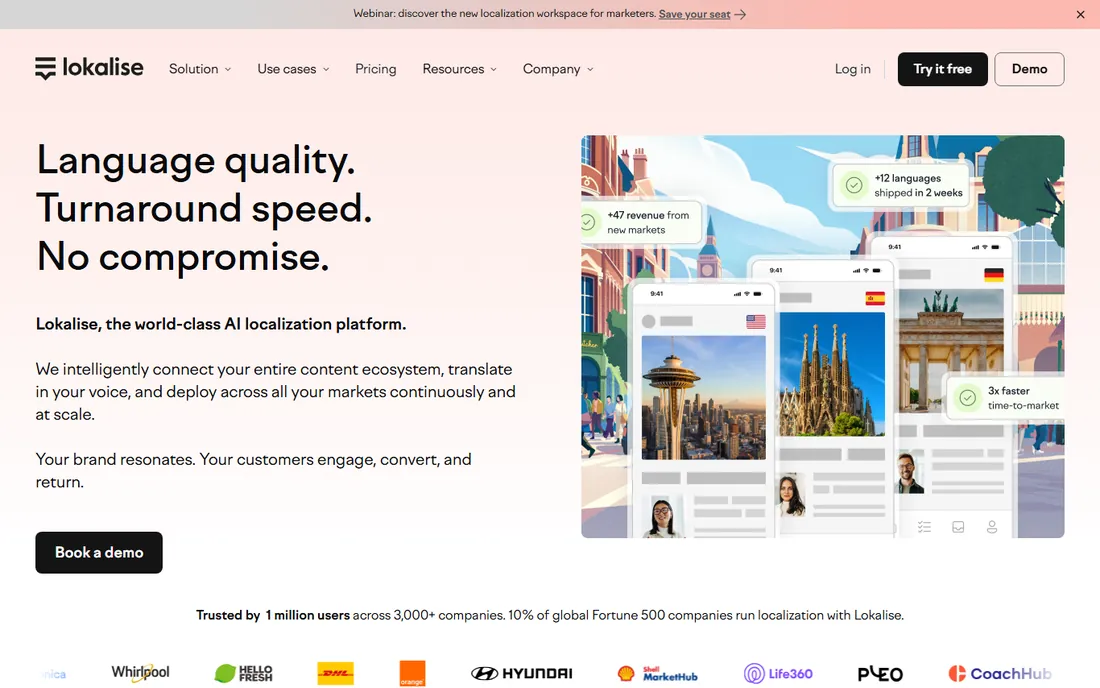Click the checkmark beside +12 languages
The width and height of the screenshot is (1100, 688).
click(854, 185)
